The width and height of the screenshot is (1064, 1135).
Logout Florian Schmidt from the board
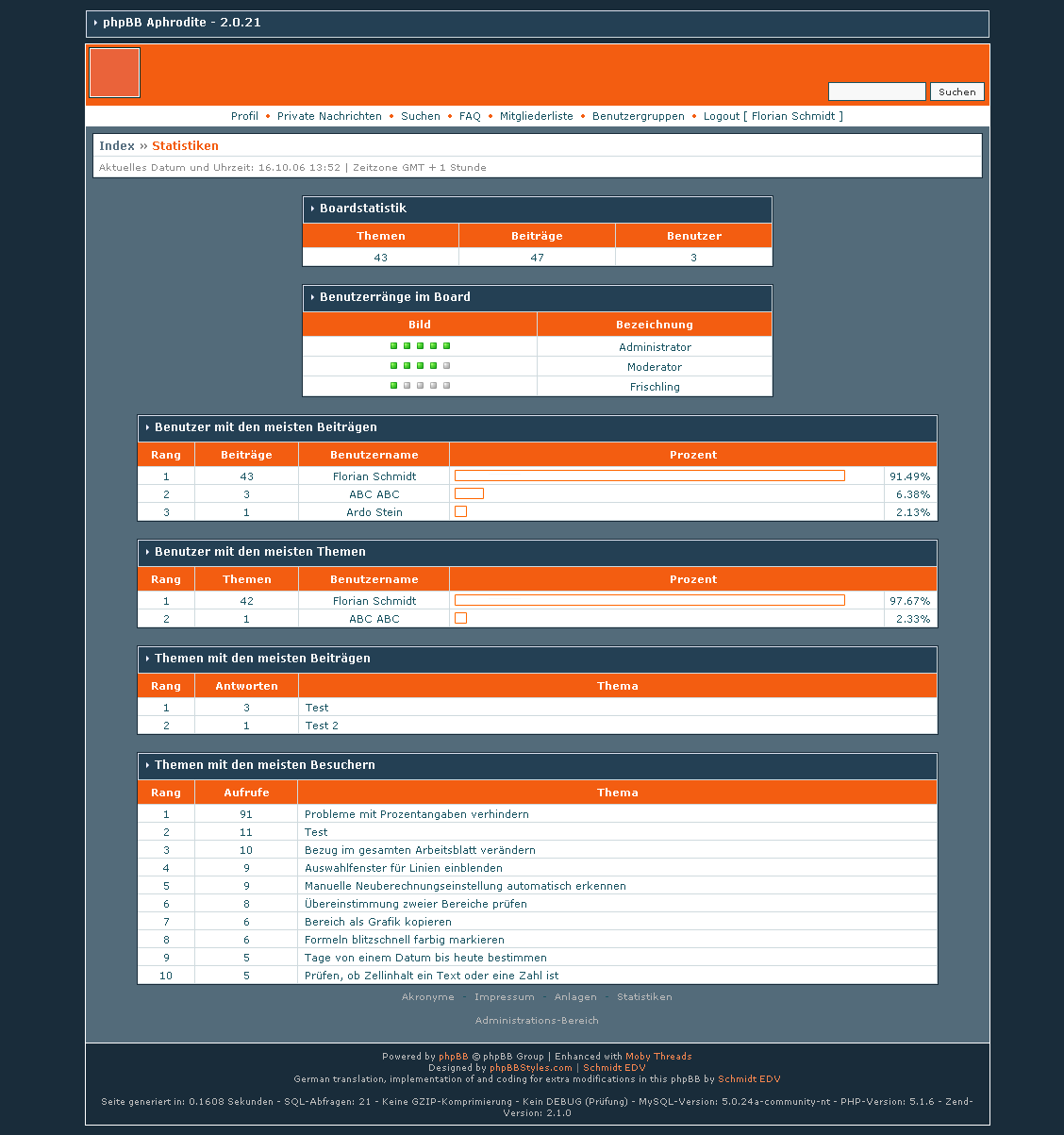pyautogui.click(x=773, y=116)
